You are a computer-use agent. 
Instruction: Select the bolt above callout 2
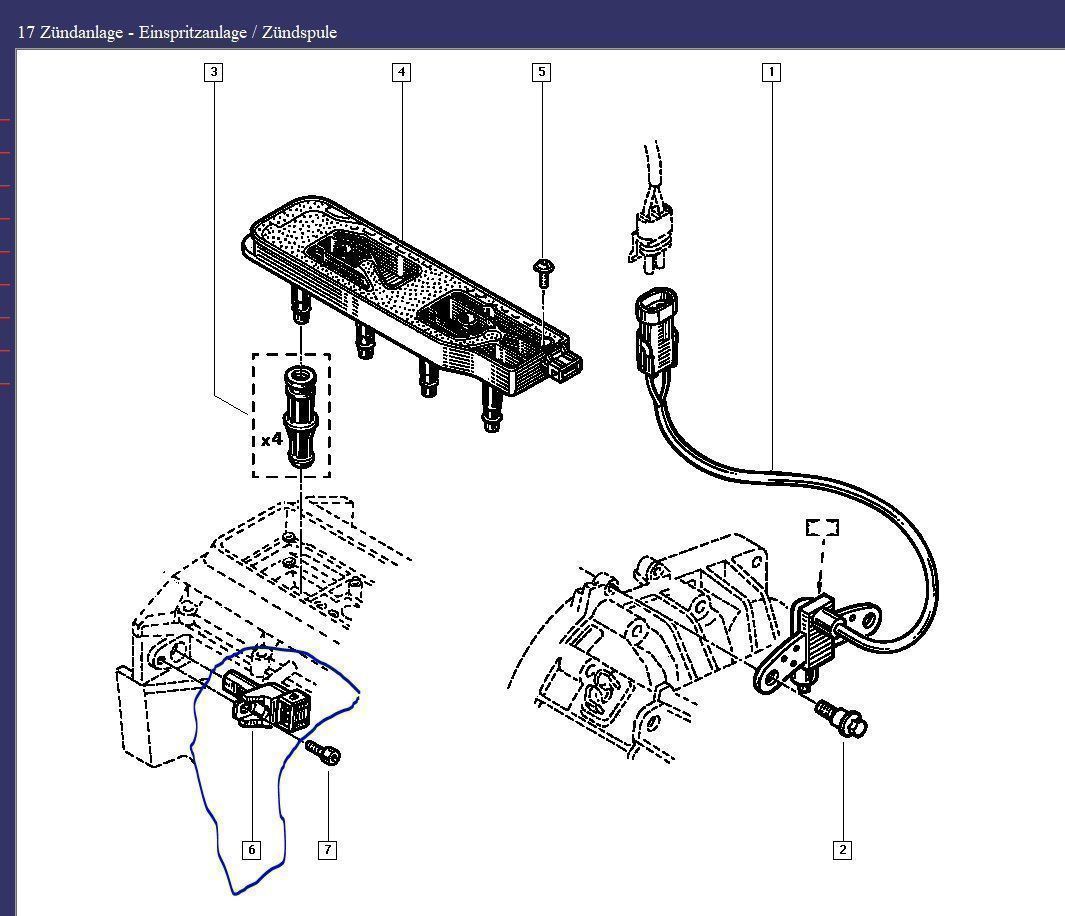tap(842, 717)
